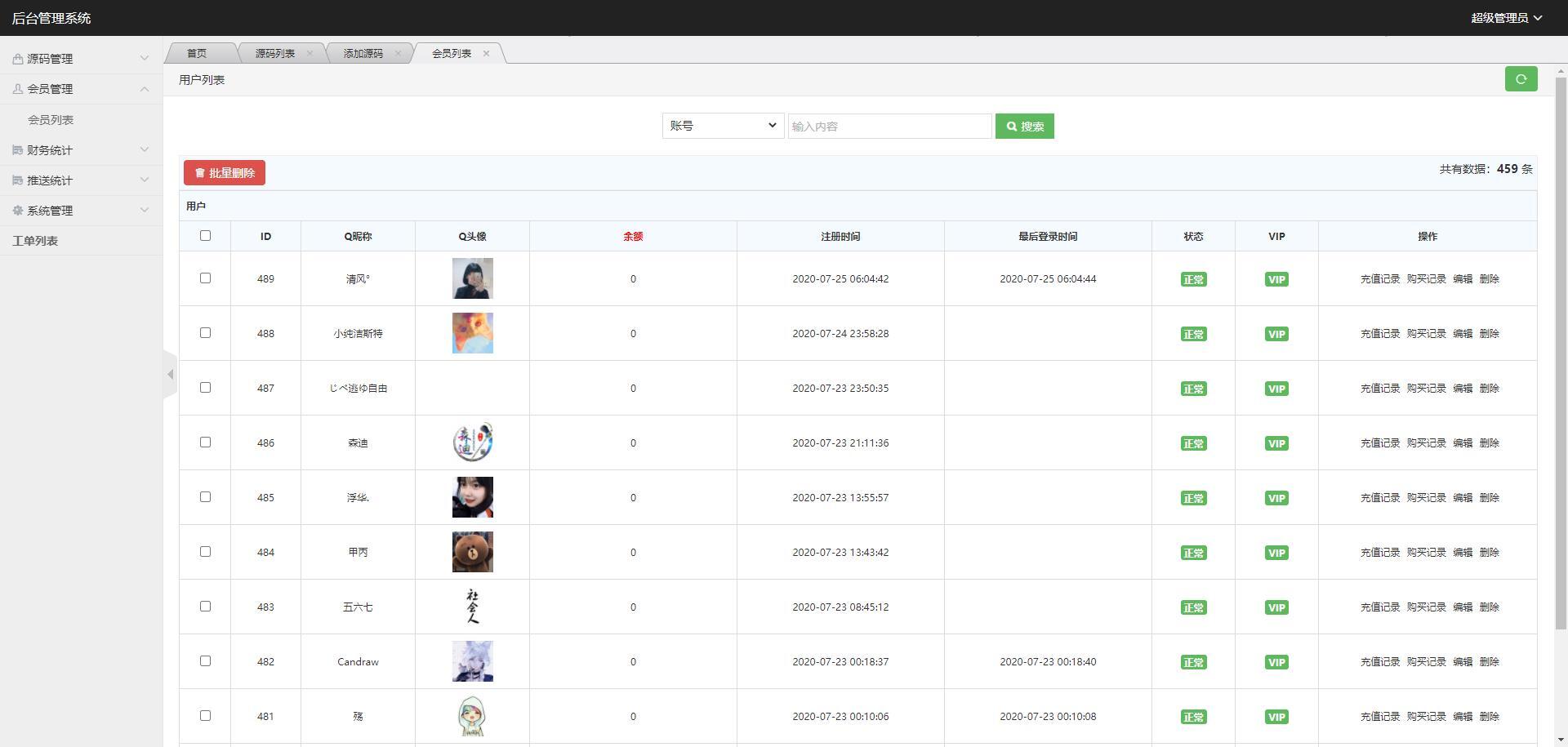Click the 推送统计 push statistics icon

tap(18, 180)
